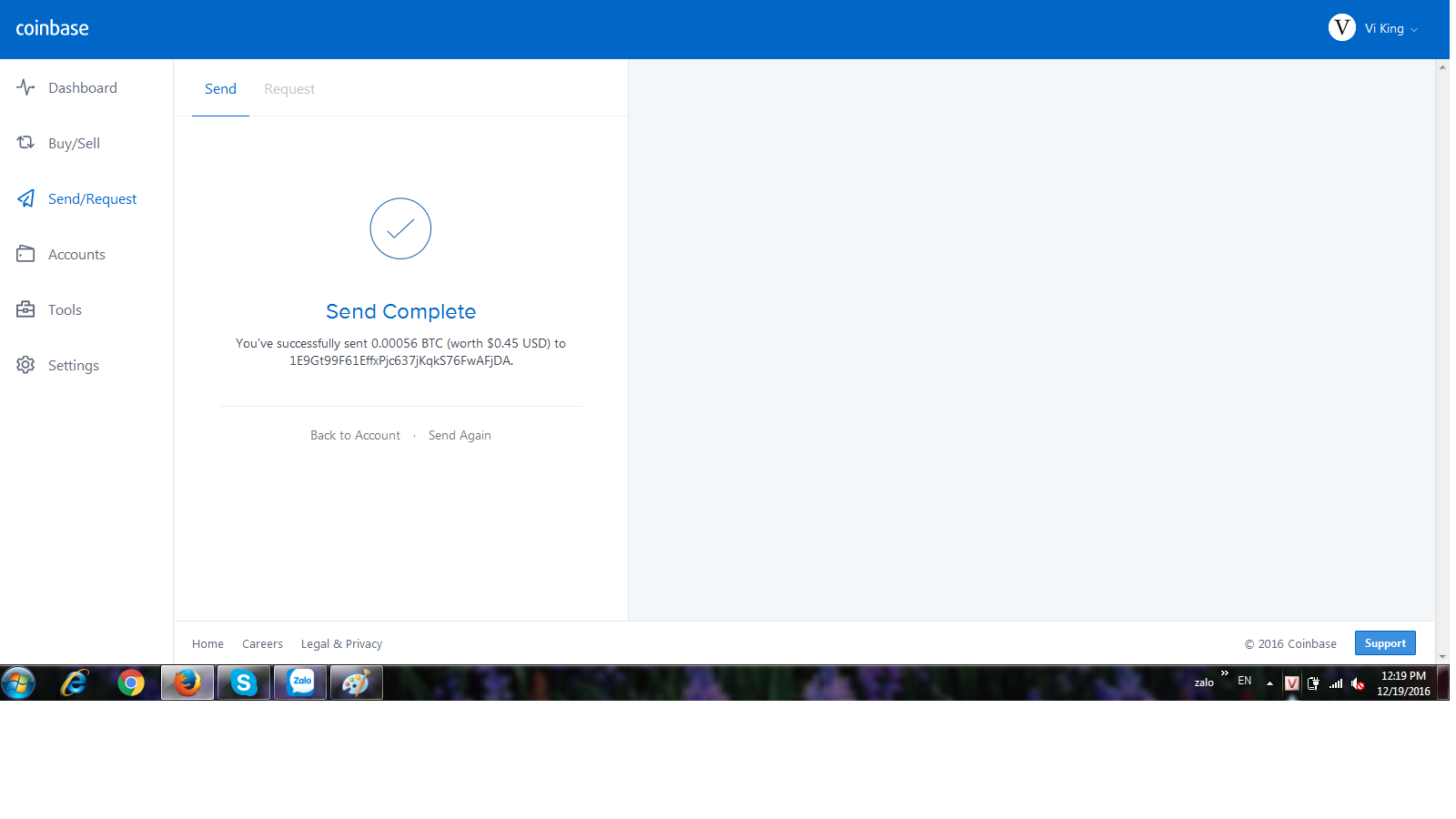This screenshot has width=1456, height=819.
Task: Follow the Back to Account link
Action: [x=355, y=435]
